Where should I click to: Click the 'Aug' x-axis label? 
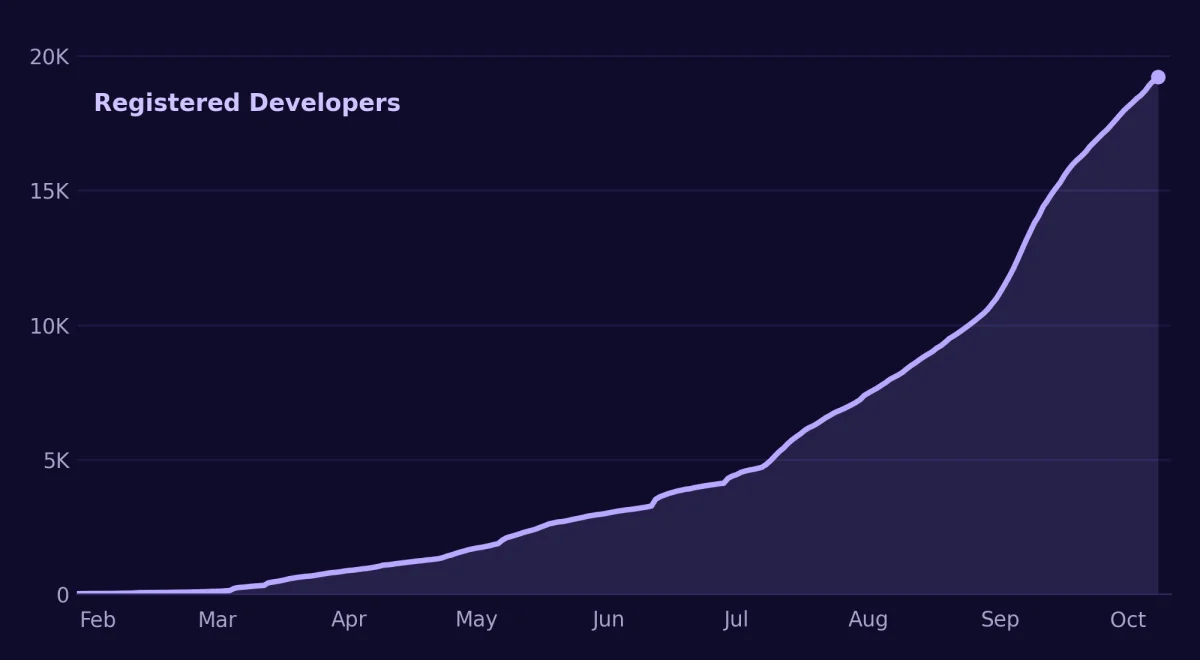pyautogui.click(x=868, y=620)
